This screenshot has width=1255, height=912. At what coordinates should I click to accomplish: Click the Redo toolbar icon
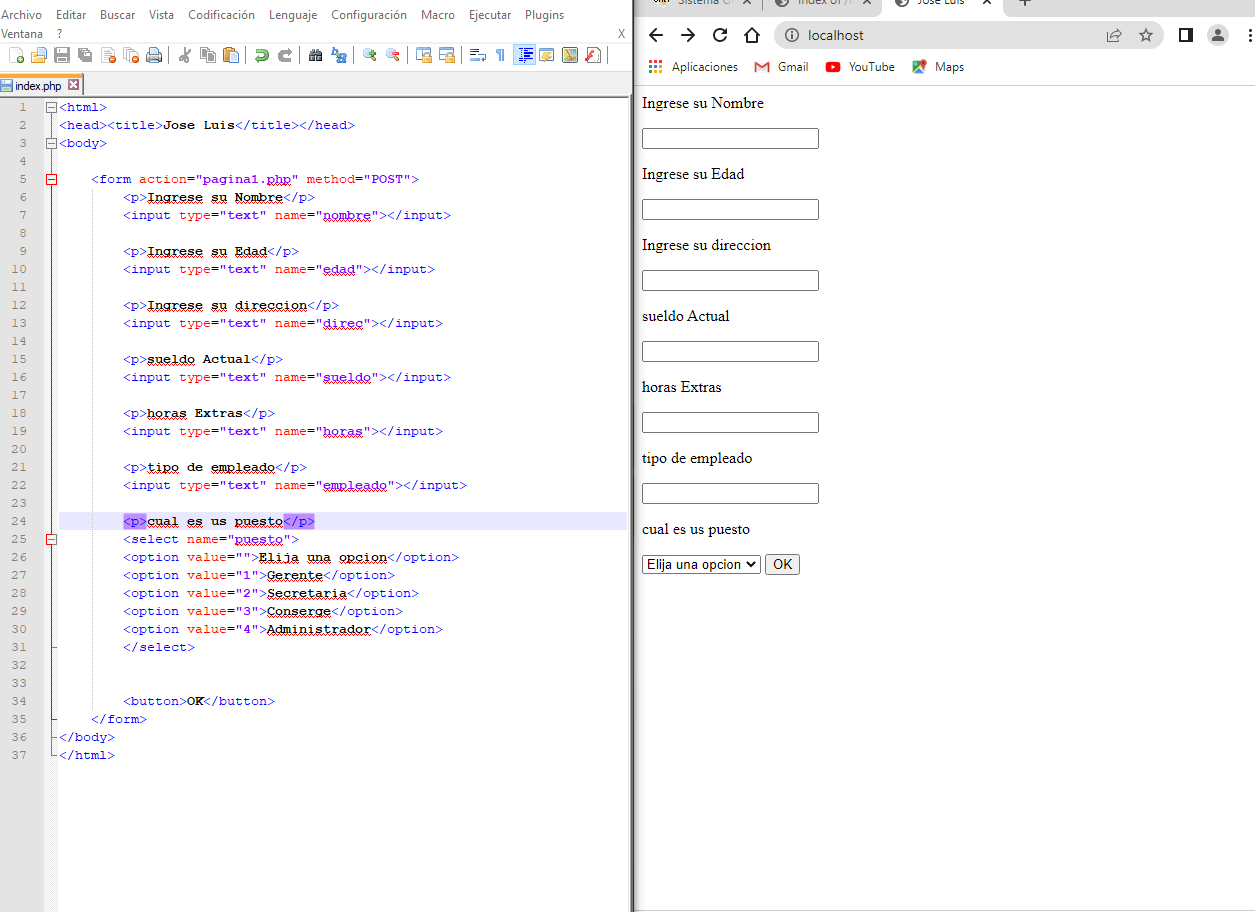click(x=285, y=55)
